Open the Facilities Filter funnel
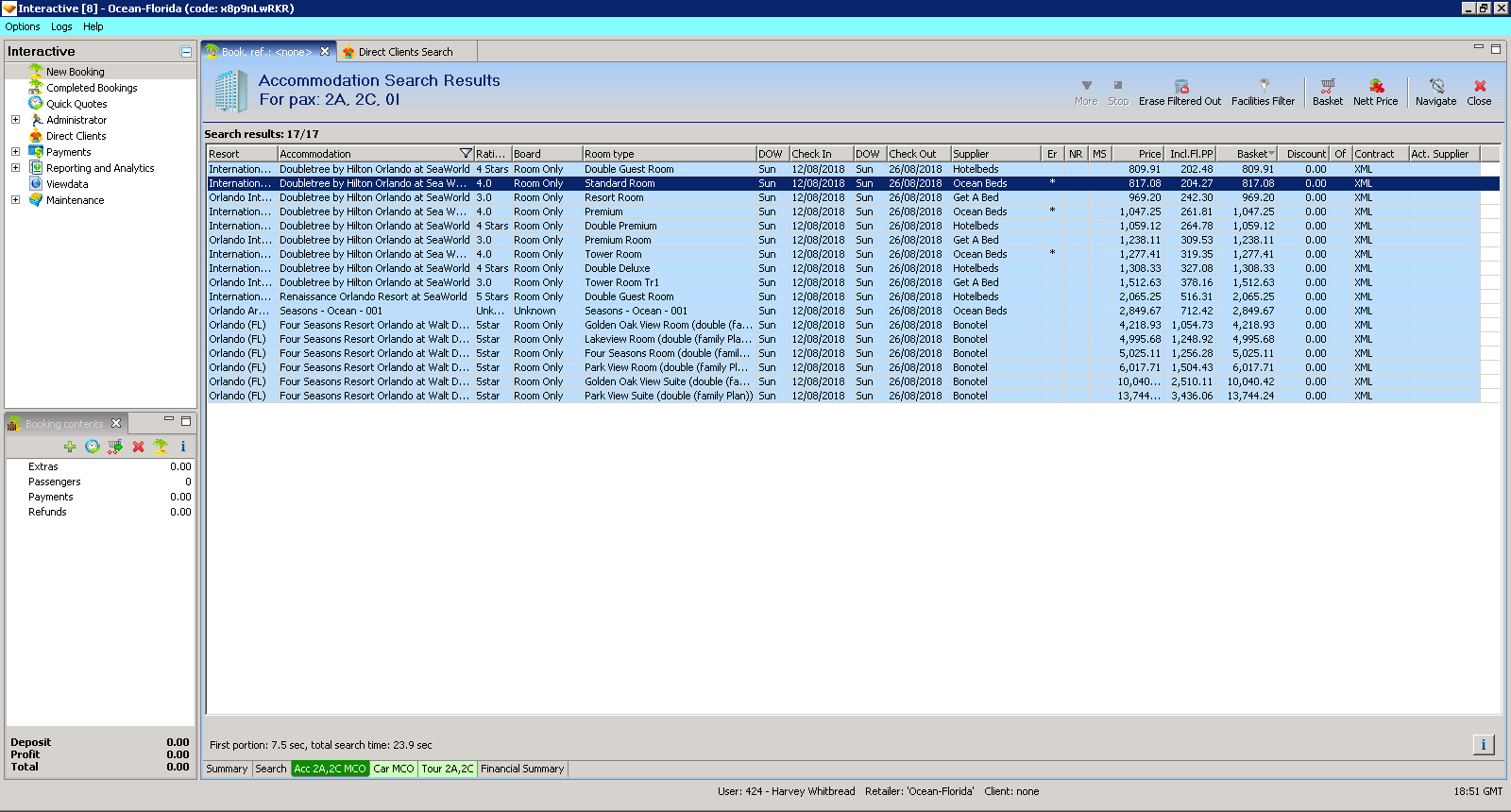Viewport: 1511px width, 812px height. [1263, 92]
